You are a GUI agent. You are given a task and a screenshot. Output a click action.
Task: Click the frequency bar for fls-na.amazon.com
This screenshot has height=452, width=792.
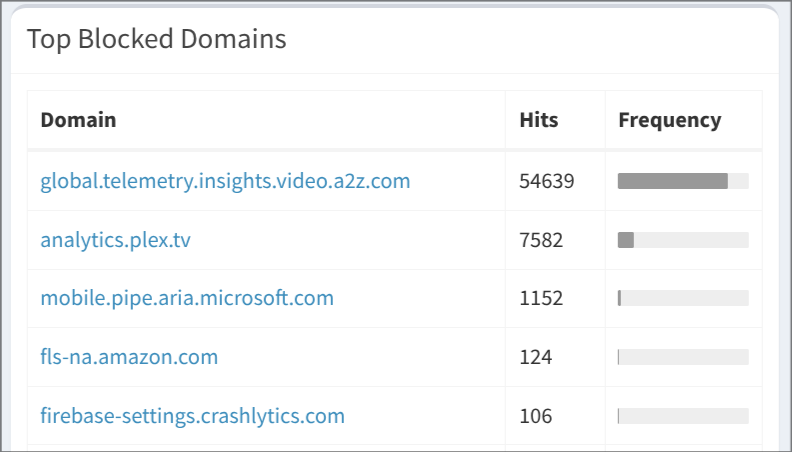pos(683,357)
